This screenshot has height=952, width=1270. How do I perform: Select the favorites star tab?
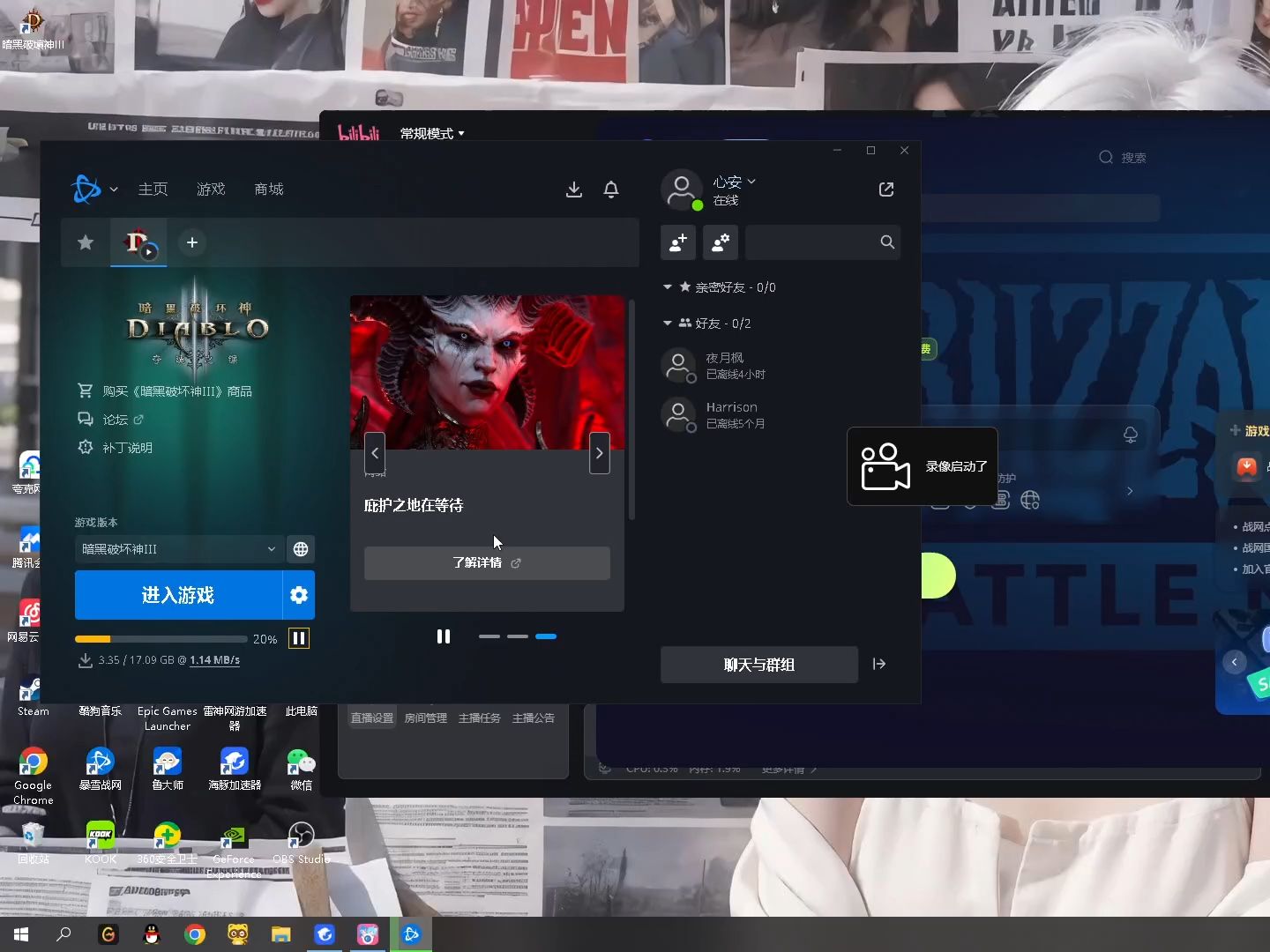coord(86,242)
